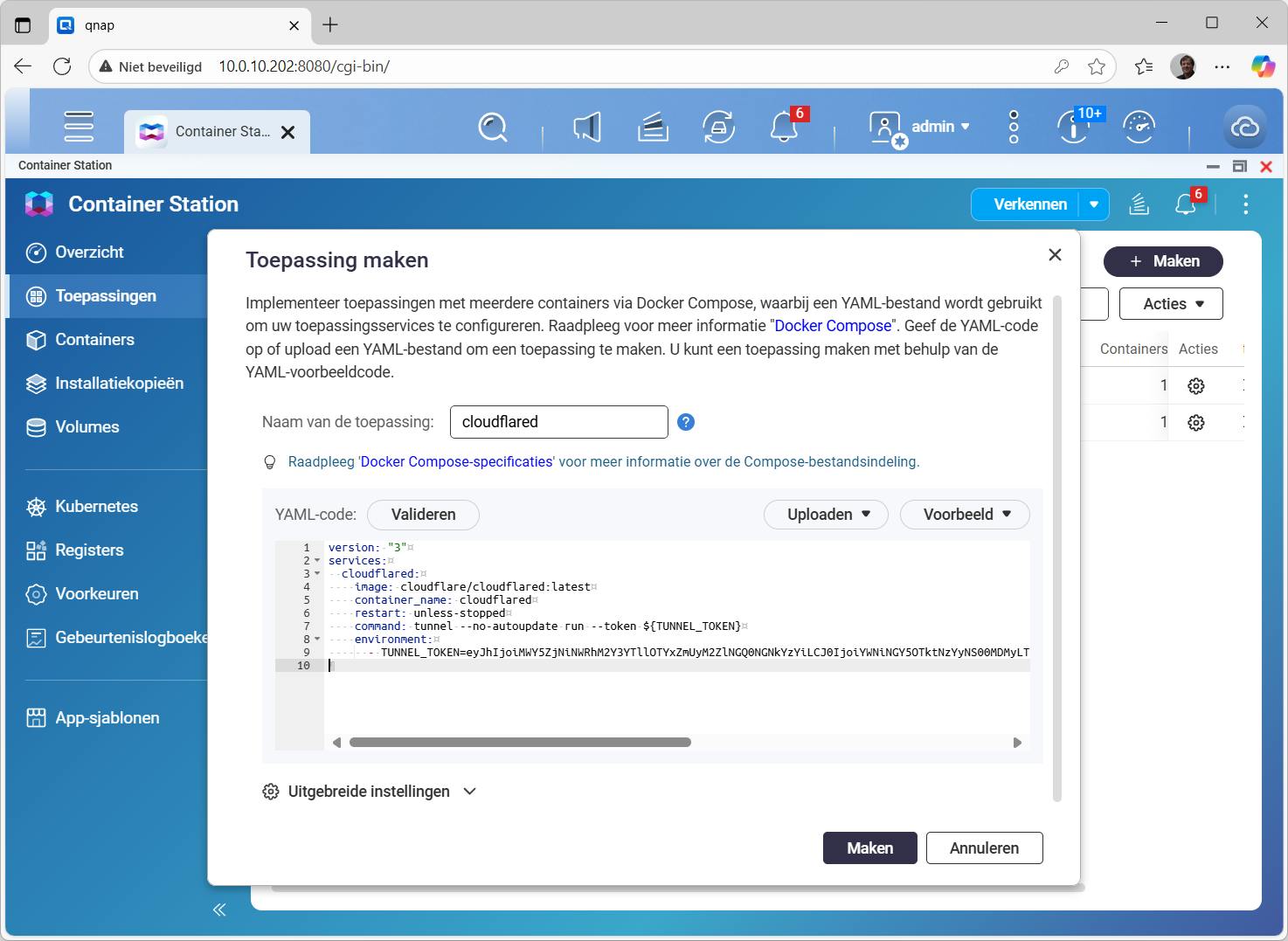
Task: Open the myQNAPcloud cloud icon
Action: pos(1244,128)
